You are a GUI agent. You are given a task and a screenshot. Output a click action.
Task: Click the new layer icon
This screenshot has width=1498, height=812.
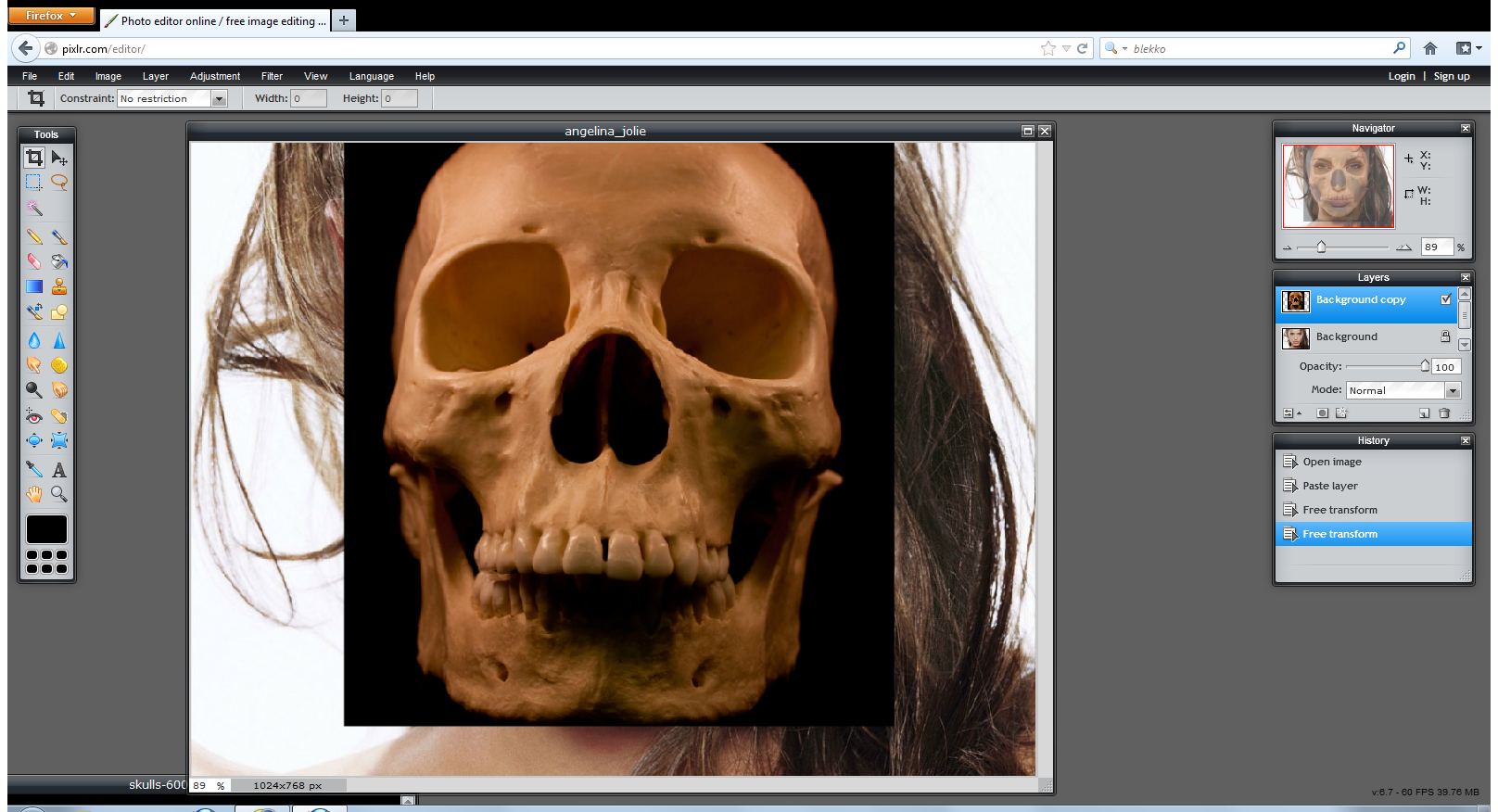pyautogui.click(x=1425, y=413)
